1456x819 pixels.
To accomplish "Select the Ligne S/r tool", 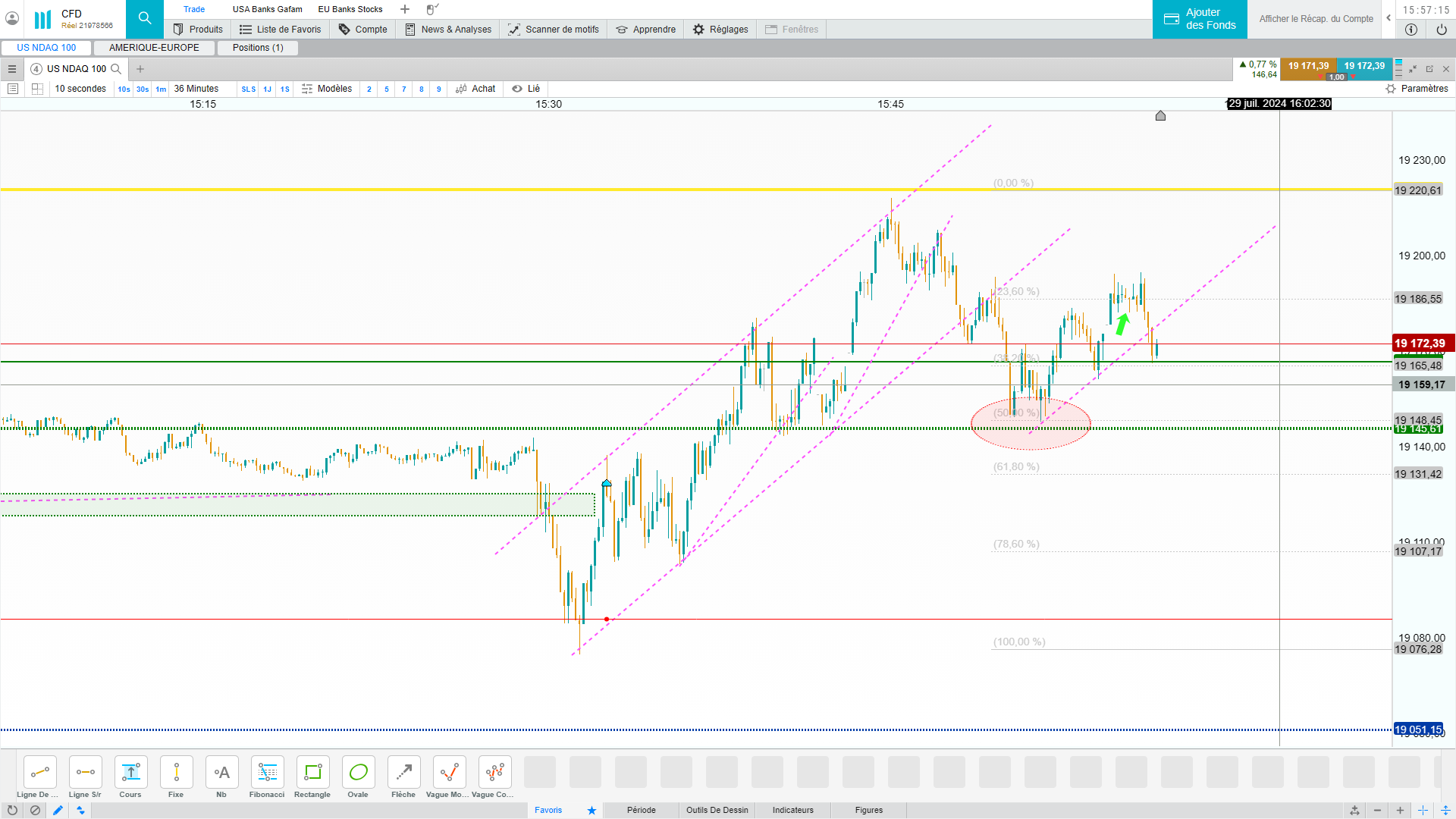I will pyautogui.click(x=85, y=773).
